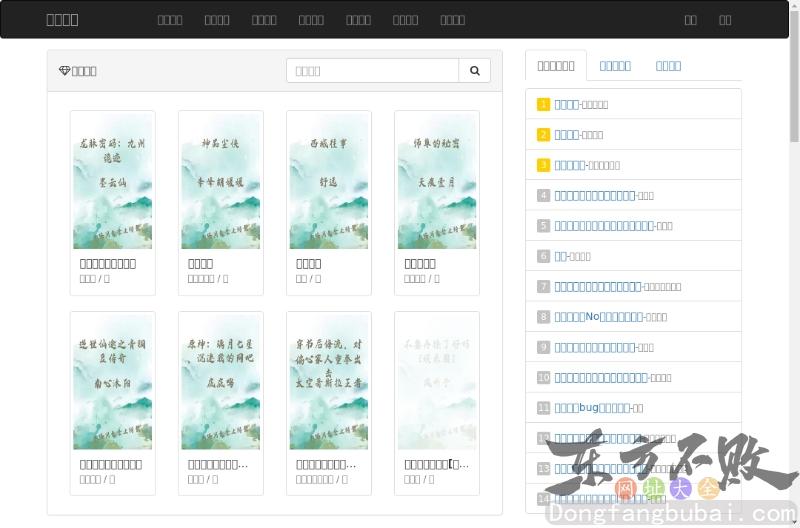Open ranking entry 11 containing 'bug'
800x528 pixels.
592,408
